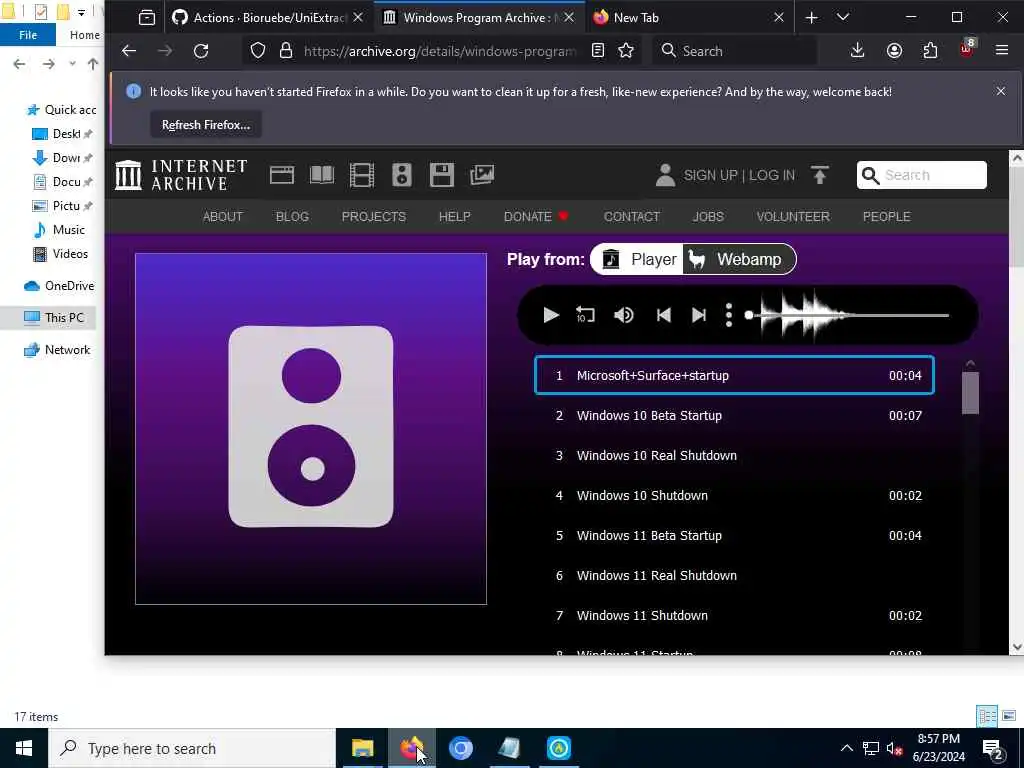Open the Texts (book) icon

[x=321, y=175]
